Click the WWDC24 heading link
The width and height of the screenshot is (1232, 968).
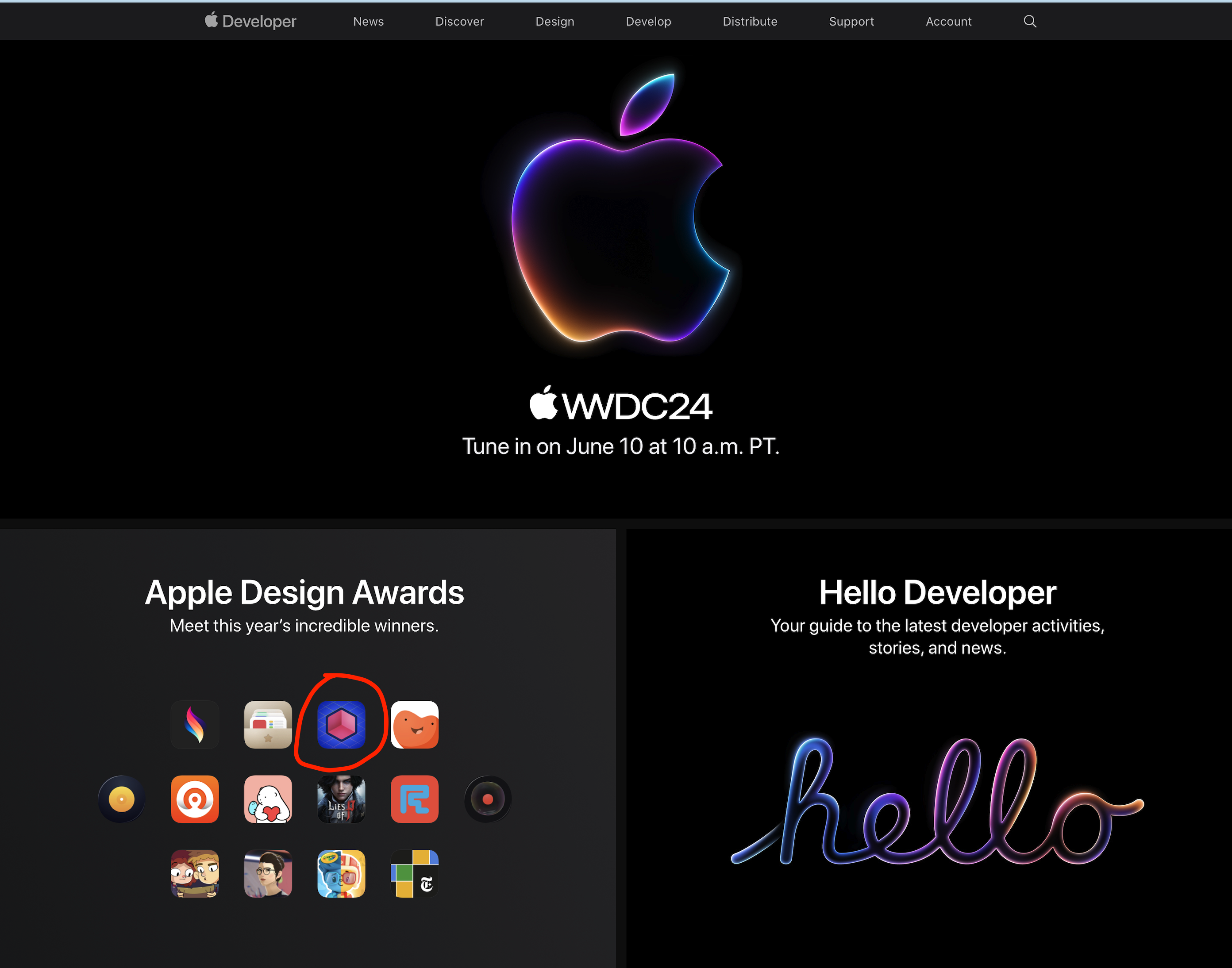pos(621,403)
